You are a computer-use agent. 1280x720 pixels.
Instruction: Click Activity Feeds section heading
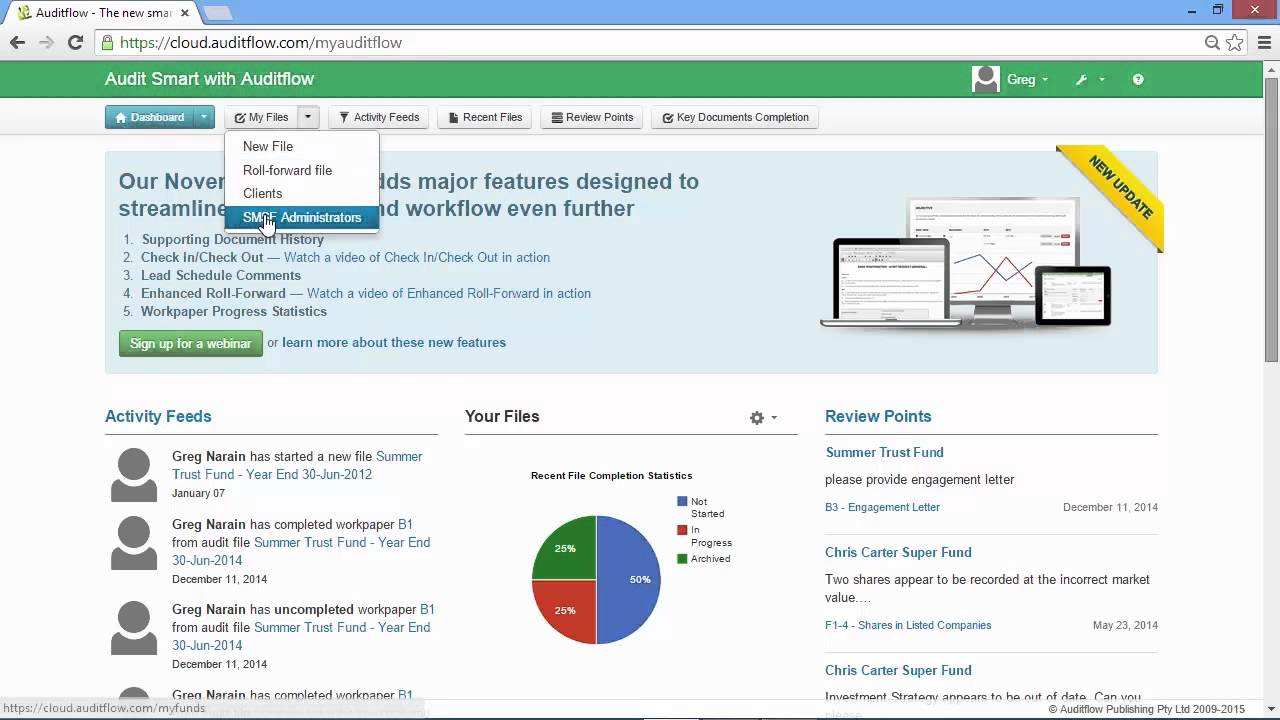(158, 416)
